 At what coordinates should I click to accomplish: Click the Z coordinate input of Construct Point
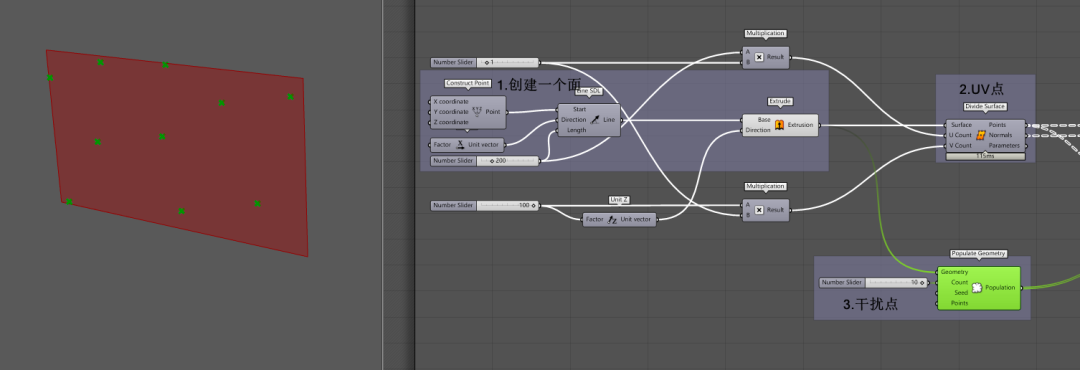450,122
